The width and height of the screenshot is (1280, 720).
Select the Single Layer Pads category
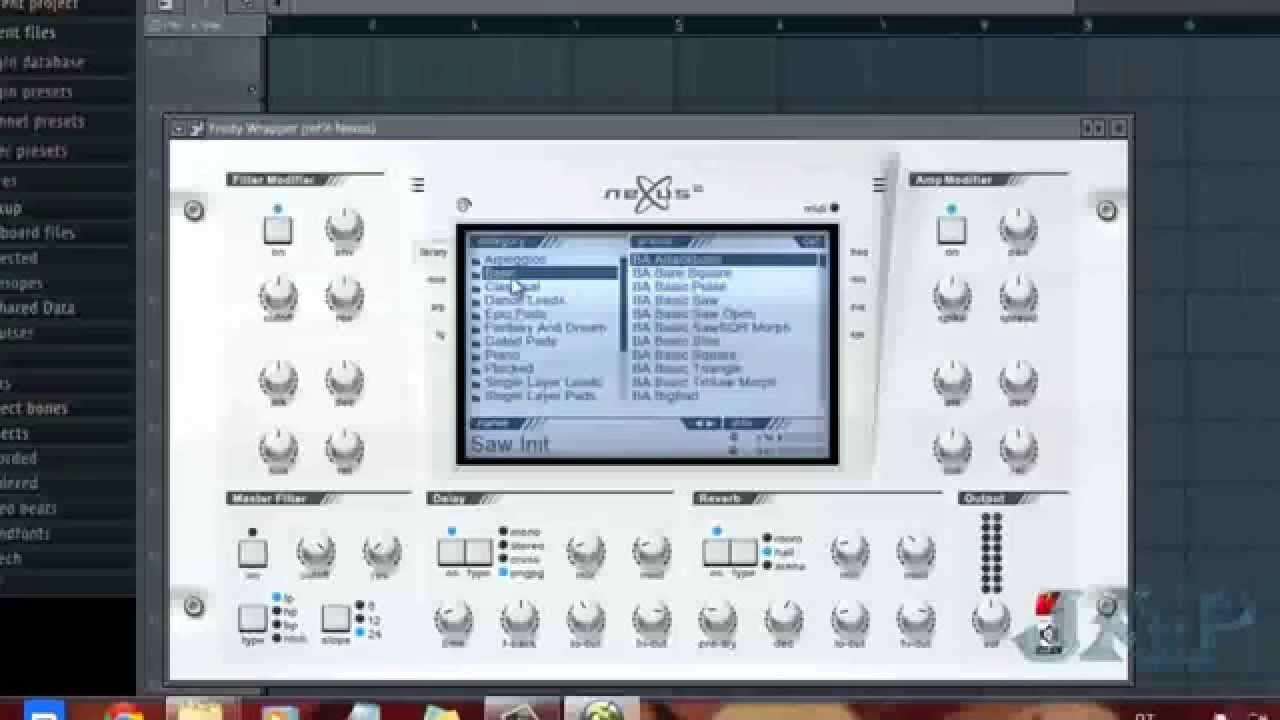(540, 396)
